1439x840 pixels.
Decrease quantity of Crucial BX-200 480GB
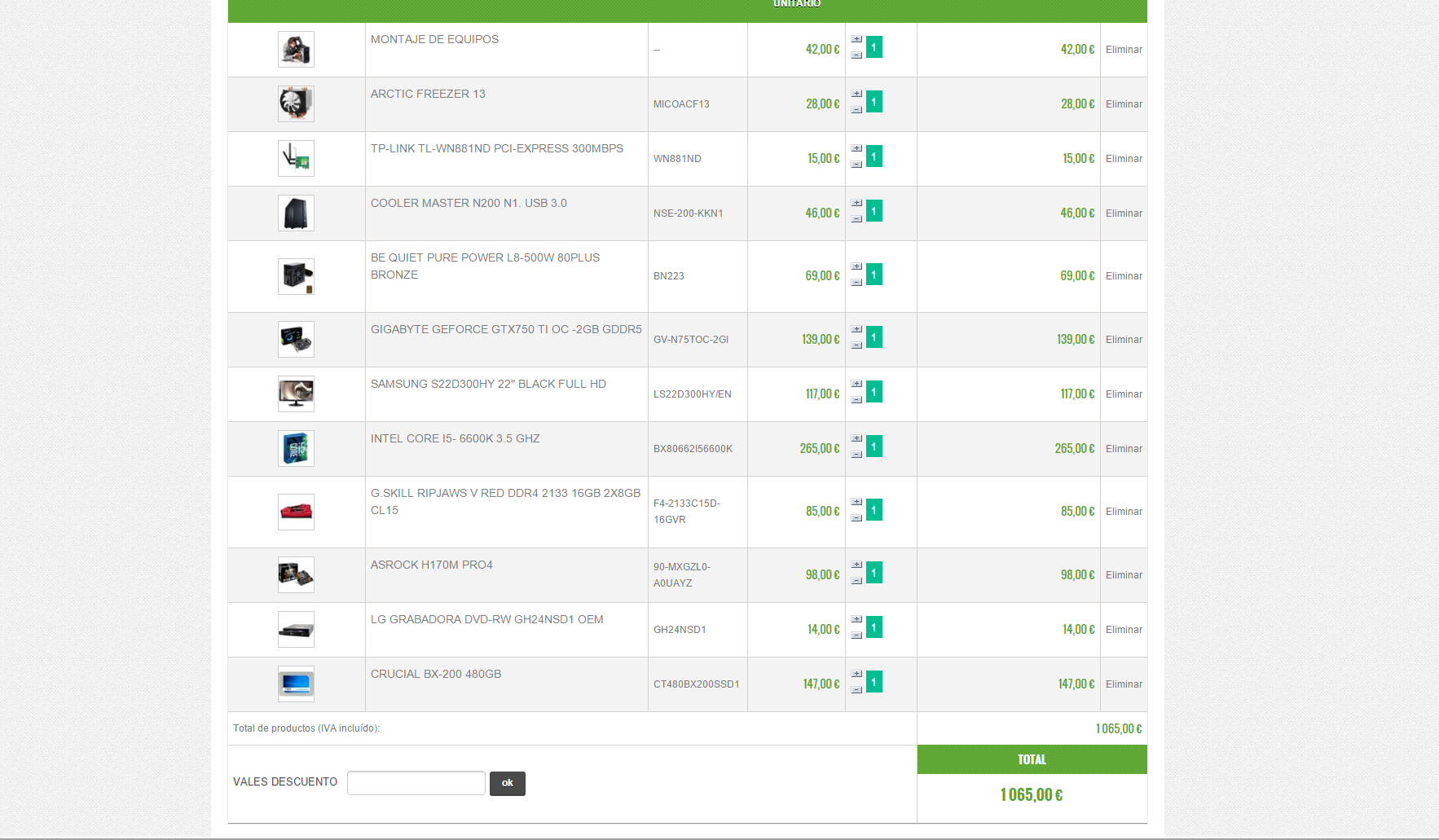click(x=856, y=690)
